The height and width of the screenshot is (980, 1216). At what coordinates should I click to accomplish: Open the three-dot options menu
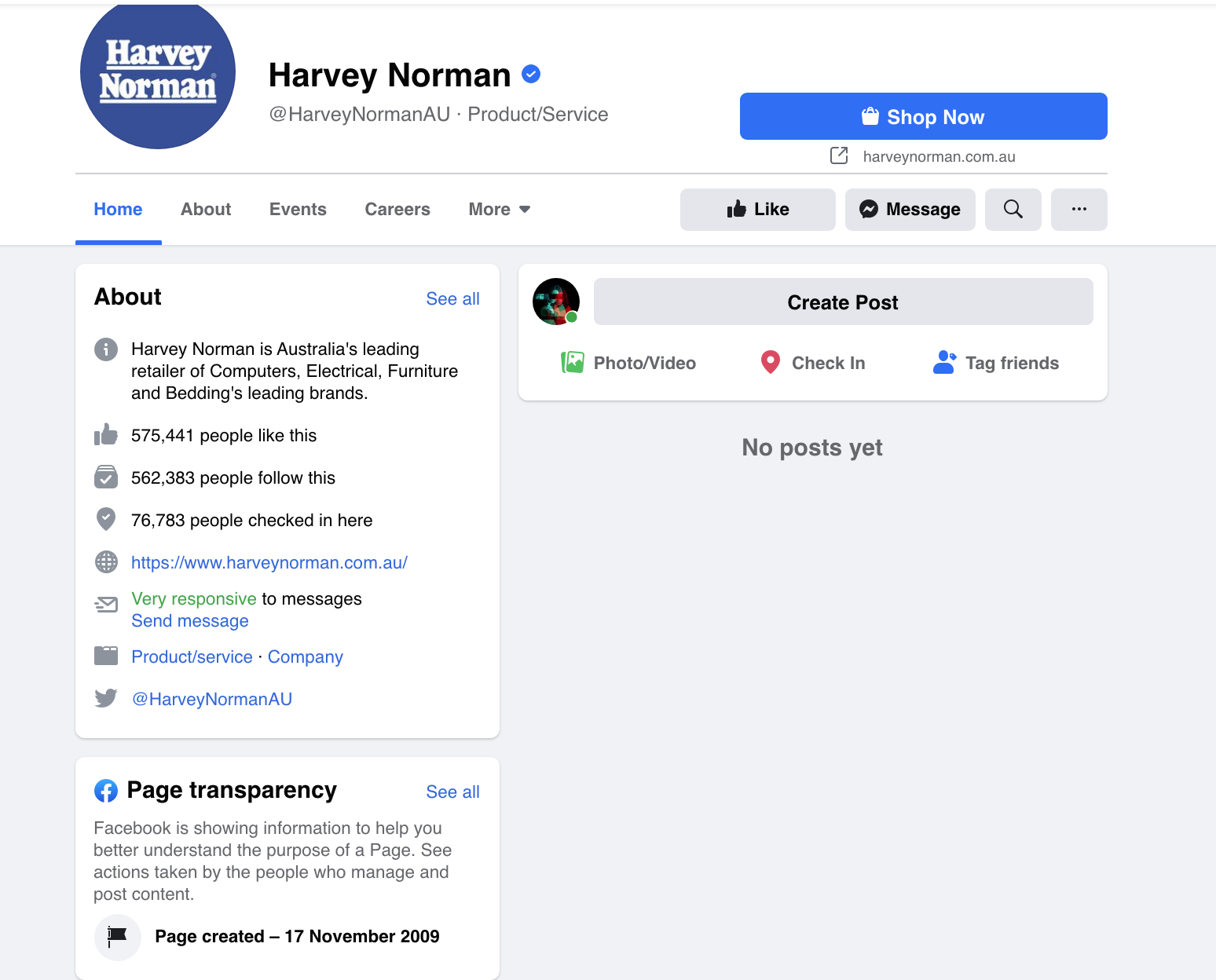click(1079, 210)
